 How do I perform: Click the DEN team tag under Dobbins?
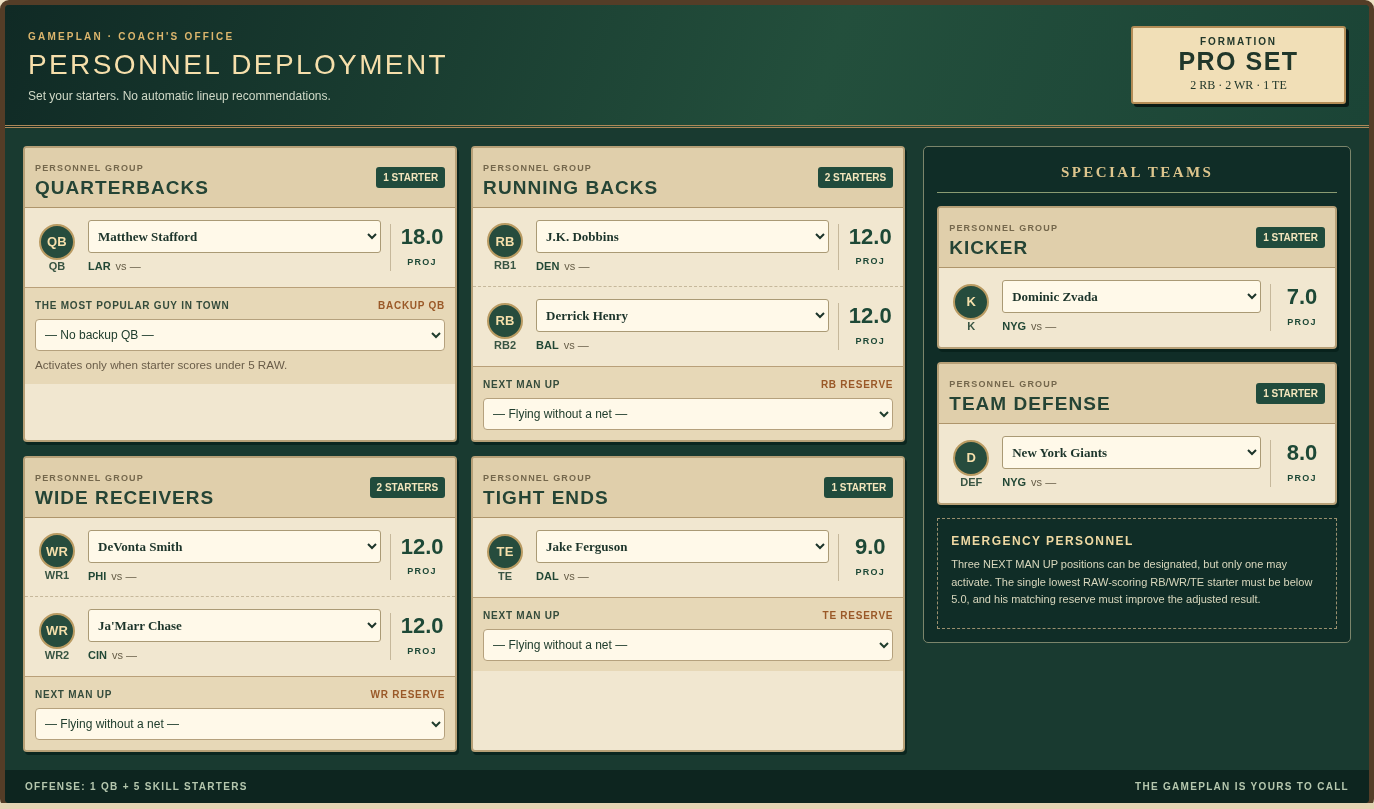tap(547, 266)
